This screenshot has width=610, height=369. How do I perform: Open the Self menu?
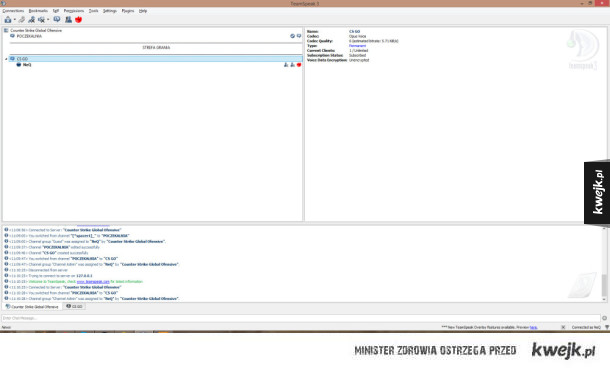click(x=56, y=11)
